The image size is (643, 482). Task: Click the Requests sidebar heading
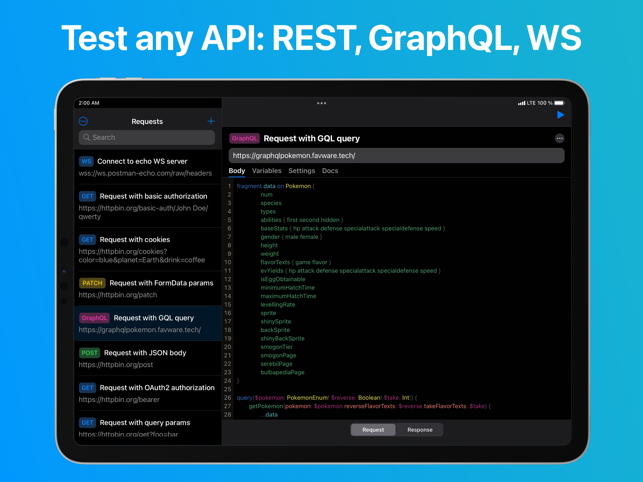tap(147, 121)
